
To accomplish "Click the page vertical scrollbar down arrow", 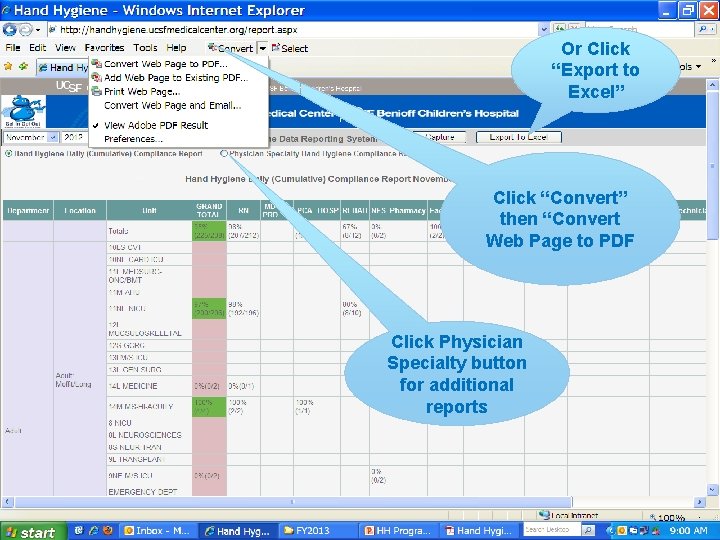I will (712, 489).
